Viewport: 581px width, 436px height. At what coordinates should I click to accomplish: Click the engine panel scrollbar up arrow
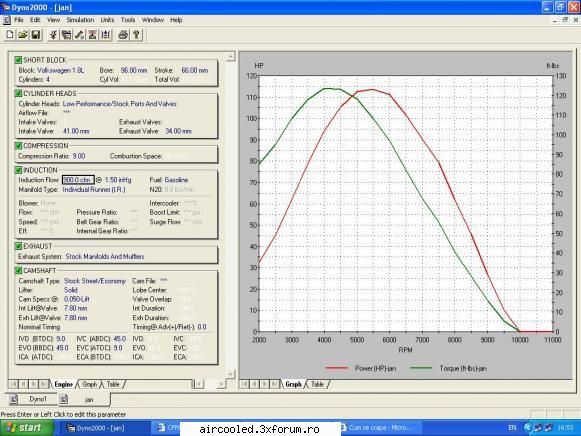tap(230, 56)
